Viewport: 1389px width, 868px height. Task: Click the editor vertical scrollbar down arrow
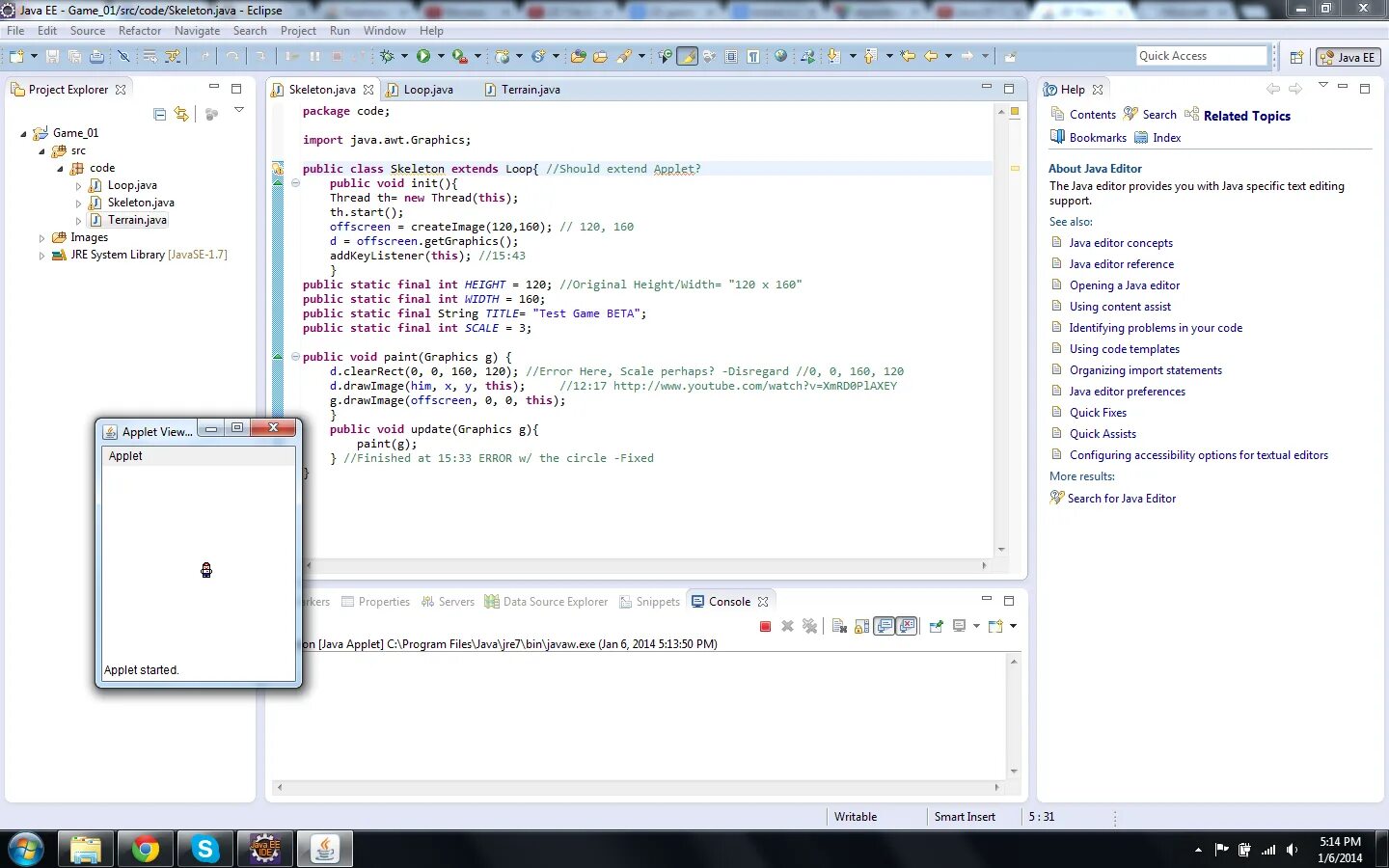[x=1001, y=550]
